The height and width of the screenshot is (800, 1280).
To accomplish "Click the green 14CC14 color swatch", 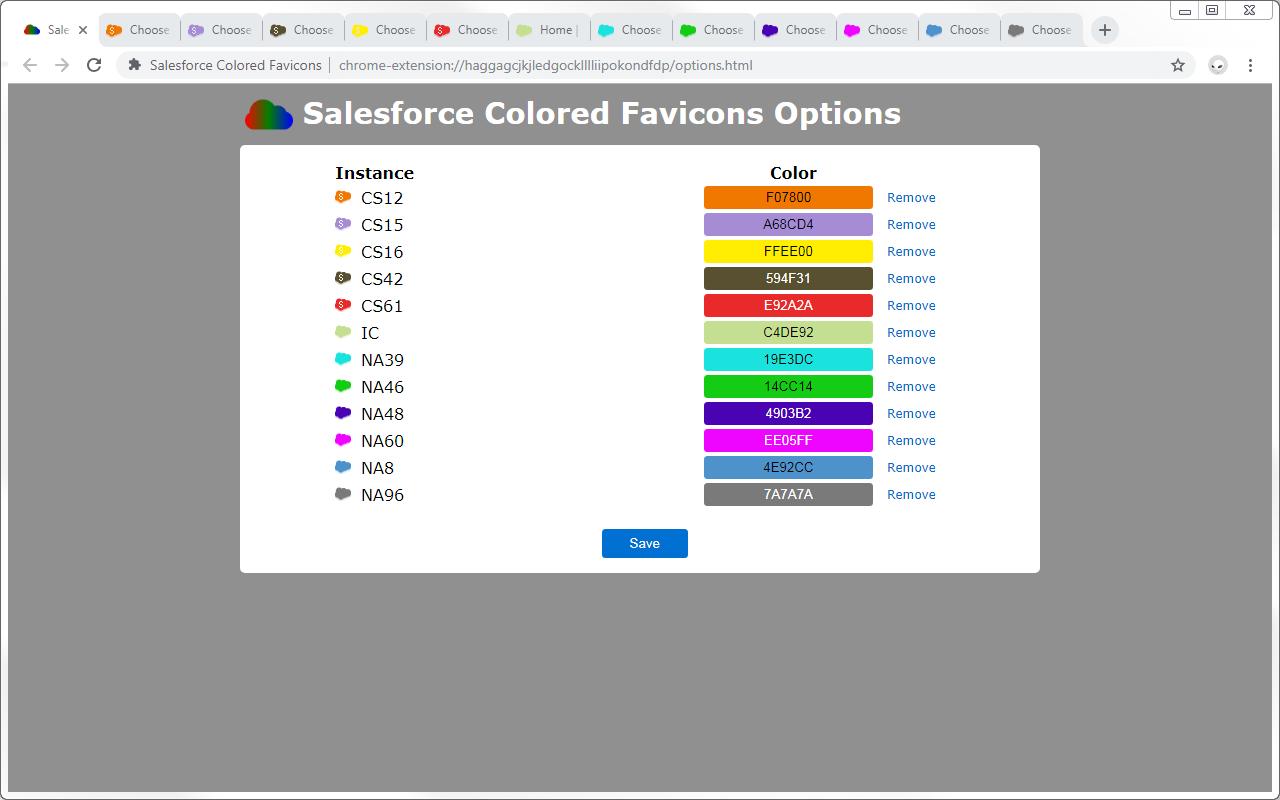I will coord(788,386).
